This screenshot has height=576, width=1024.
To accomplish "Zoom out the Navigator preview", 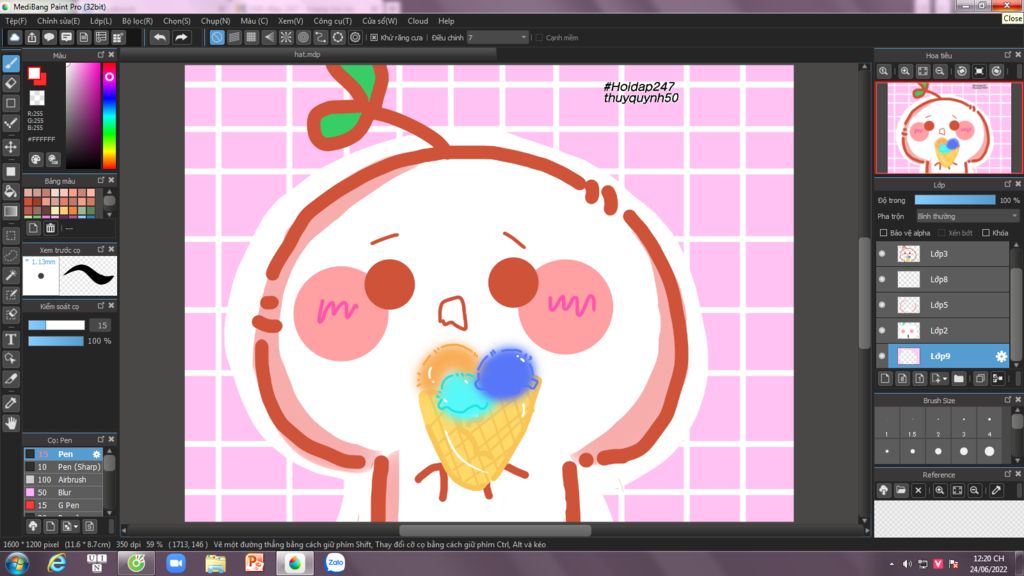I will tap(940, 71).
